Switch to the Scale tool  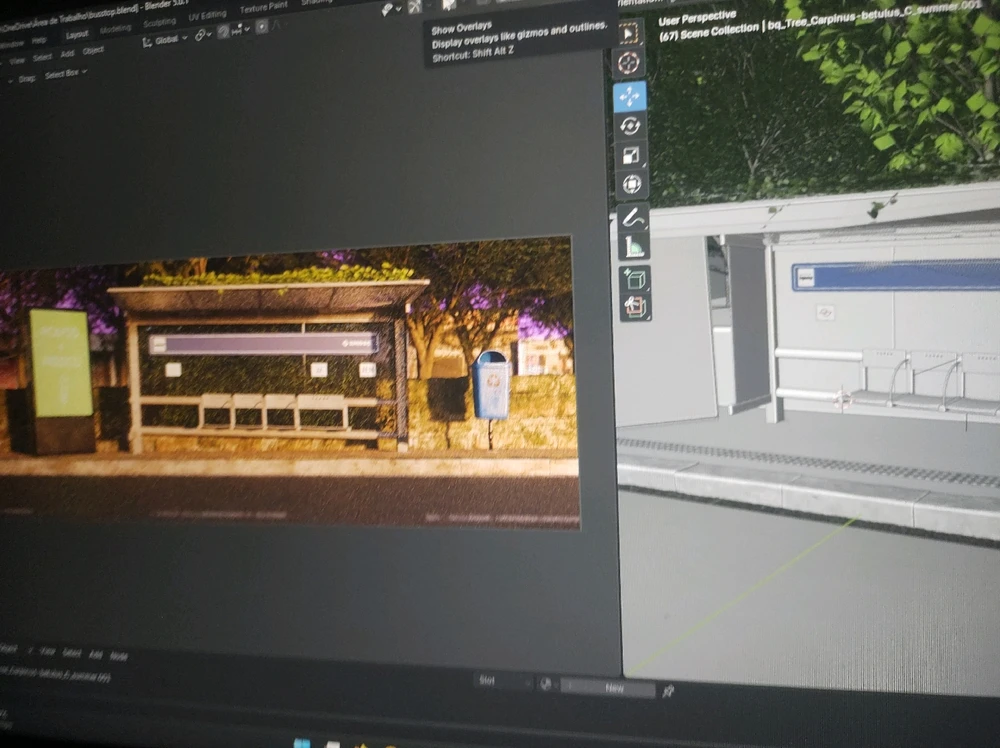point(631,155)
